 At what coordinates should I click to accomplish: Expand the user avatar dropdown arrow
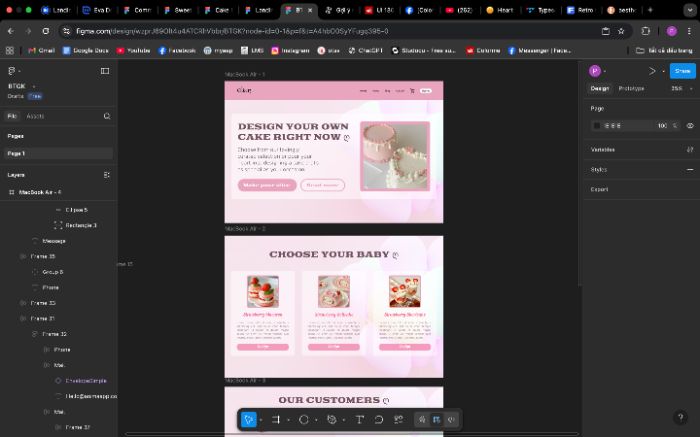pos(604,71)
